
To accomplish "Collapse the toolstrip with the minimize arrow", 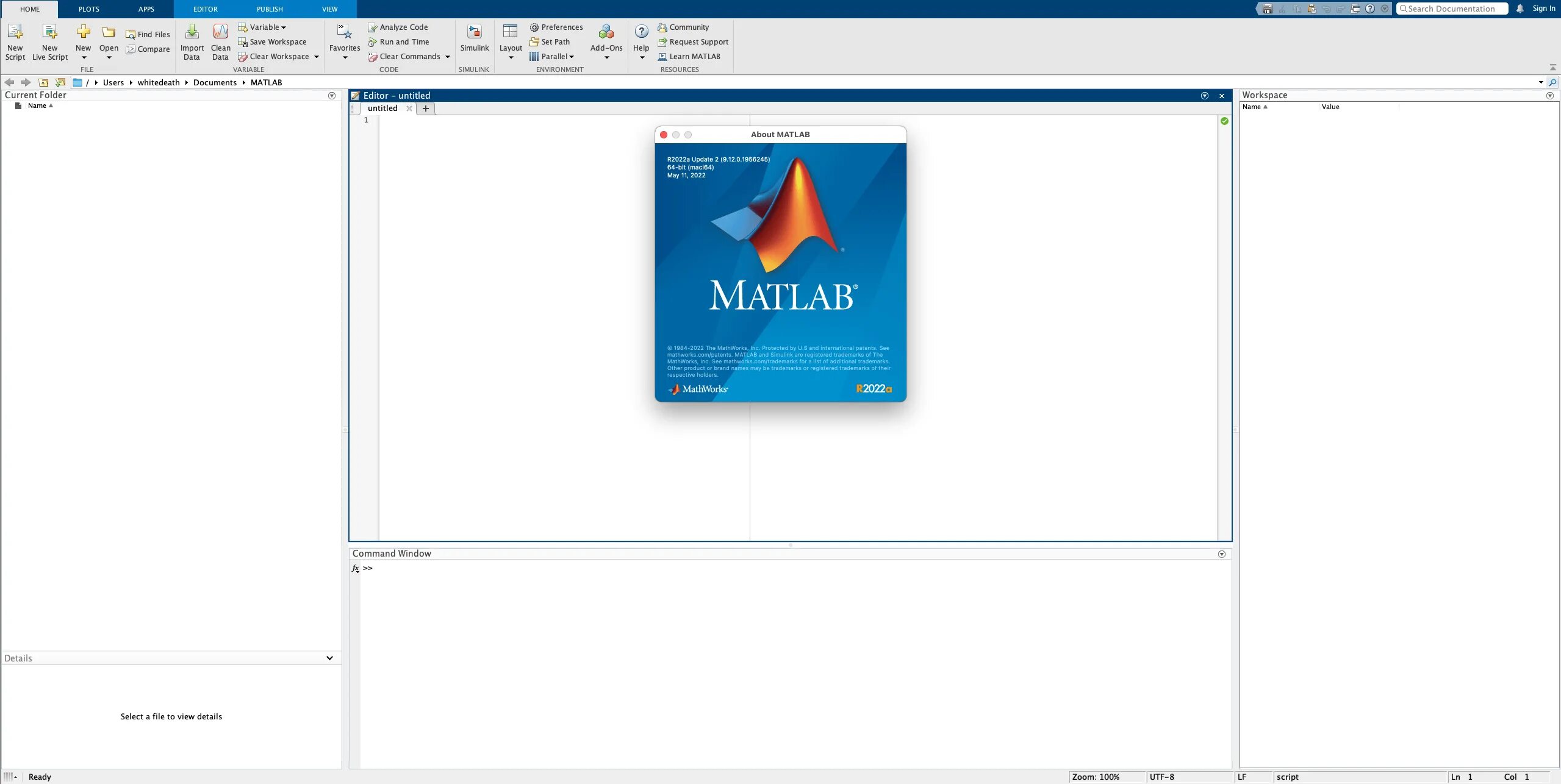I will 1552,67.
